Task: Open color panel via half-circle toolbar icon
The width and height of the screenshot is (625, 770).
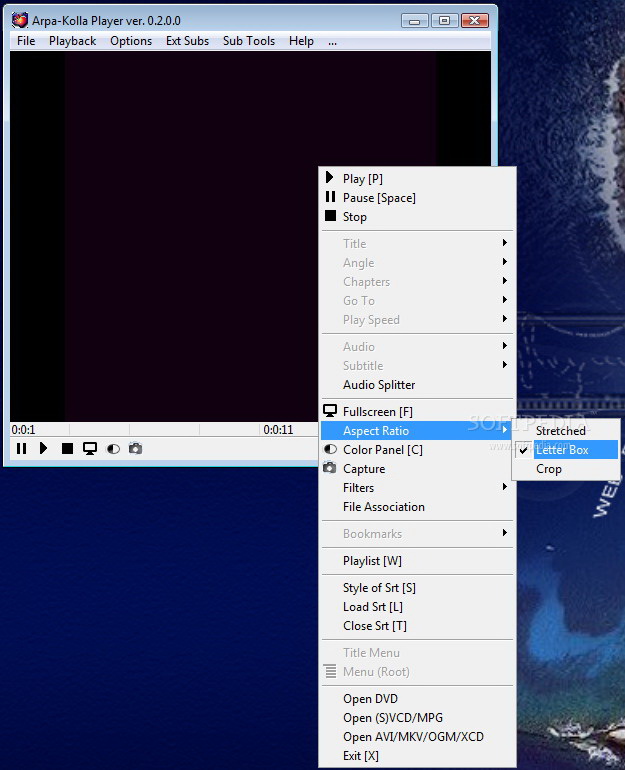Action: tap(113, 449)
